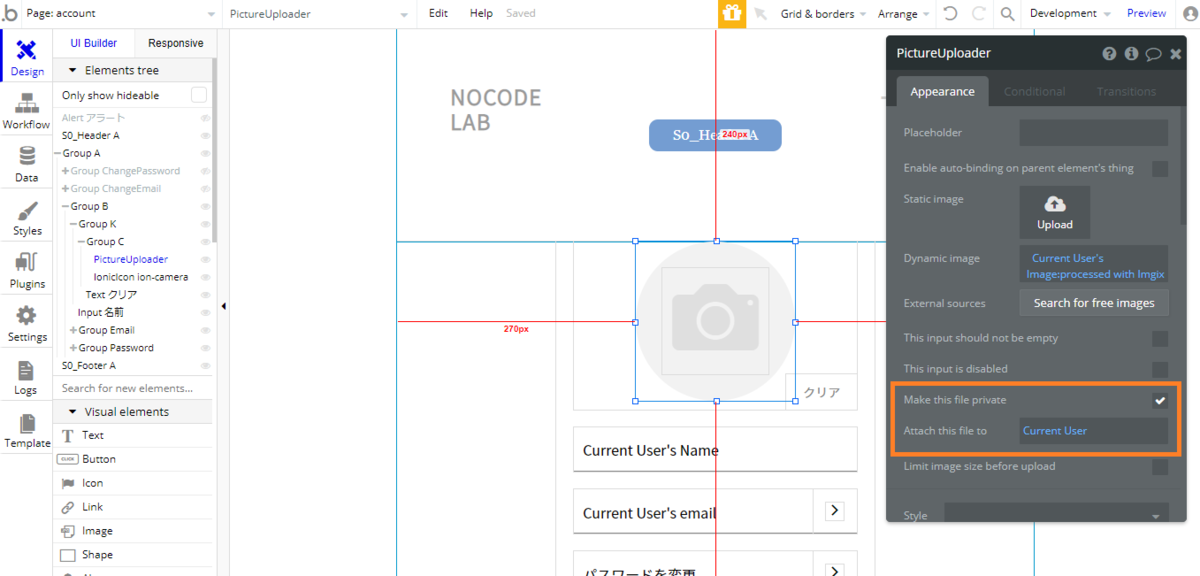Click the Placeholder input field
Image resolution: width=1200 pixels, height=576 pixels.
click(1094, 133)
